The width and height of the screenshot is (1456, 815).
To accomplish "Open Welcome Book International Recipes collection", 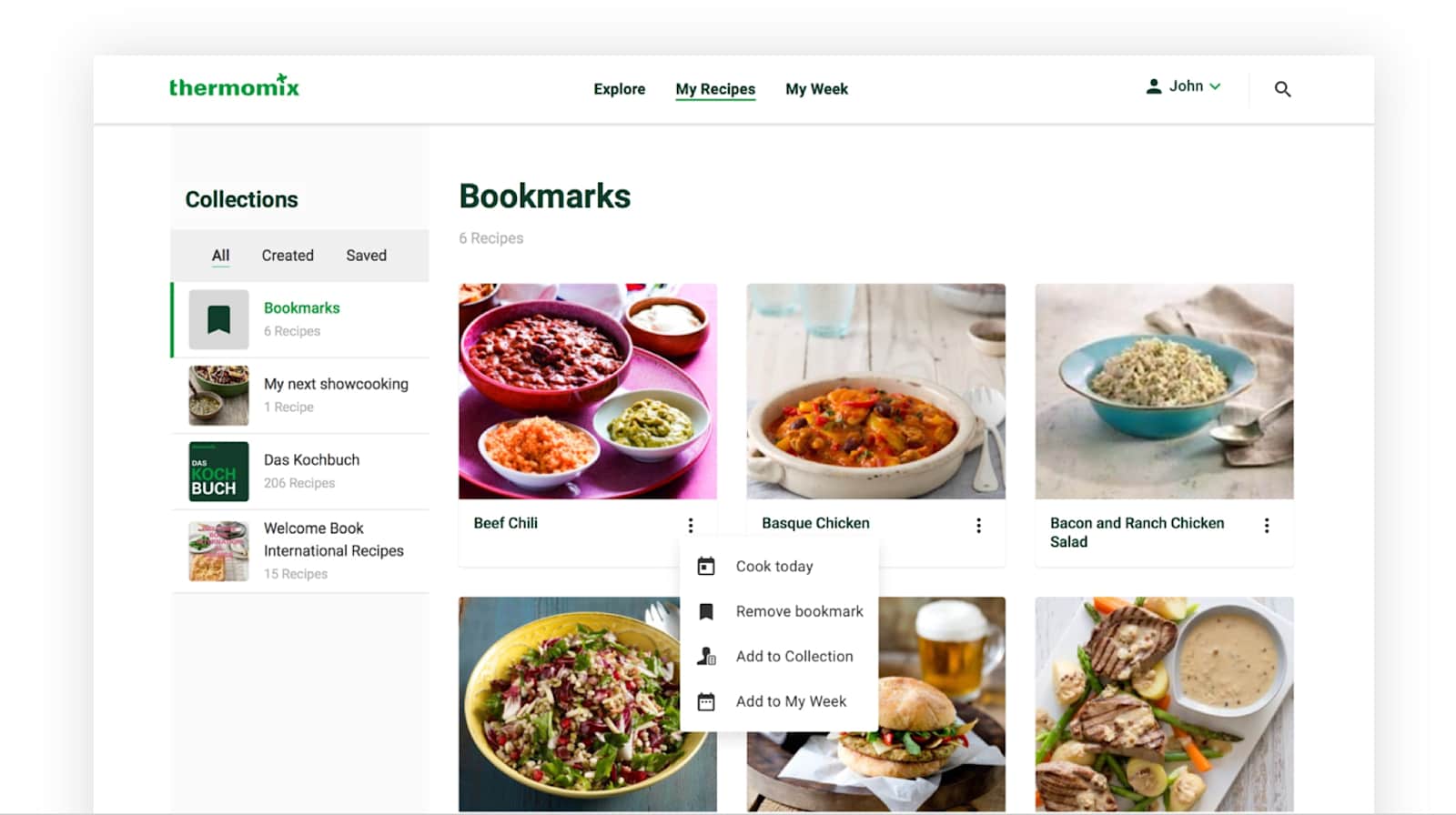I will tap(333, 539).
